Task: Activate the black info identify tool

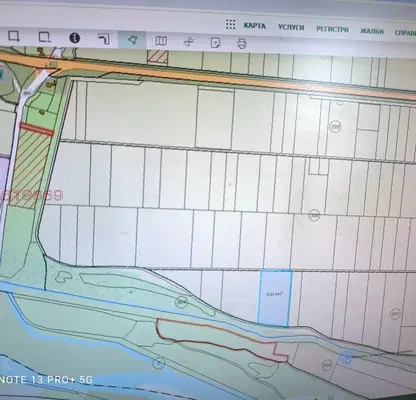Action: (x=74, y=38)
